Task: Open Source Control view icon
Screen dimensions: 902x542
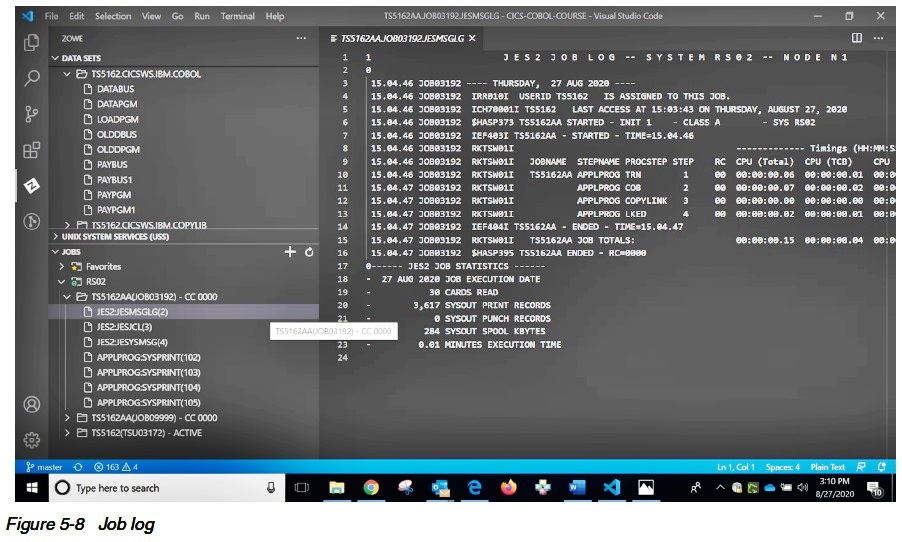Action: point(31,114)
